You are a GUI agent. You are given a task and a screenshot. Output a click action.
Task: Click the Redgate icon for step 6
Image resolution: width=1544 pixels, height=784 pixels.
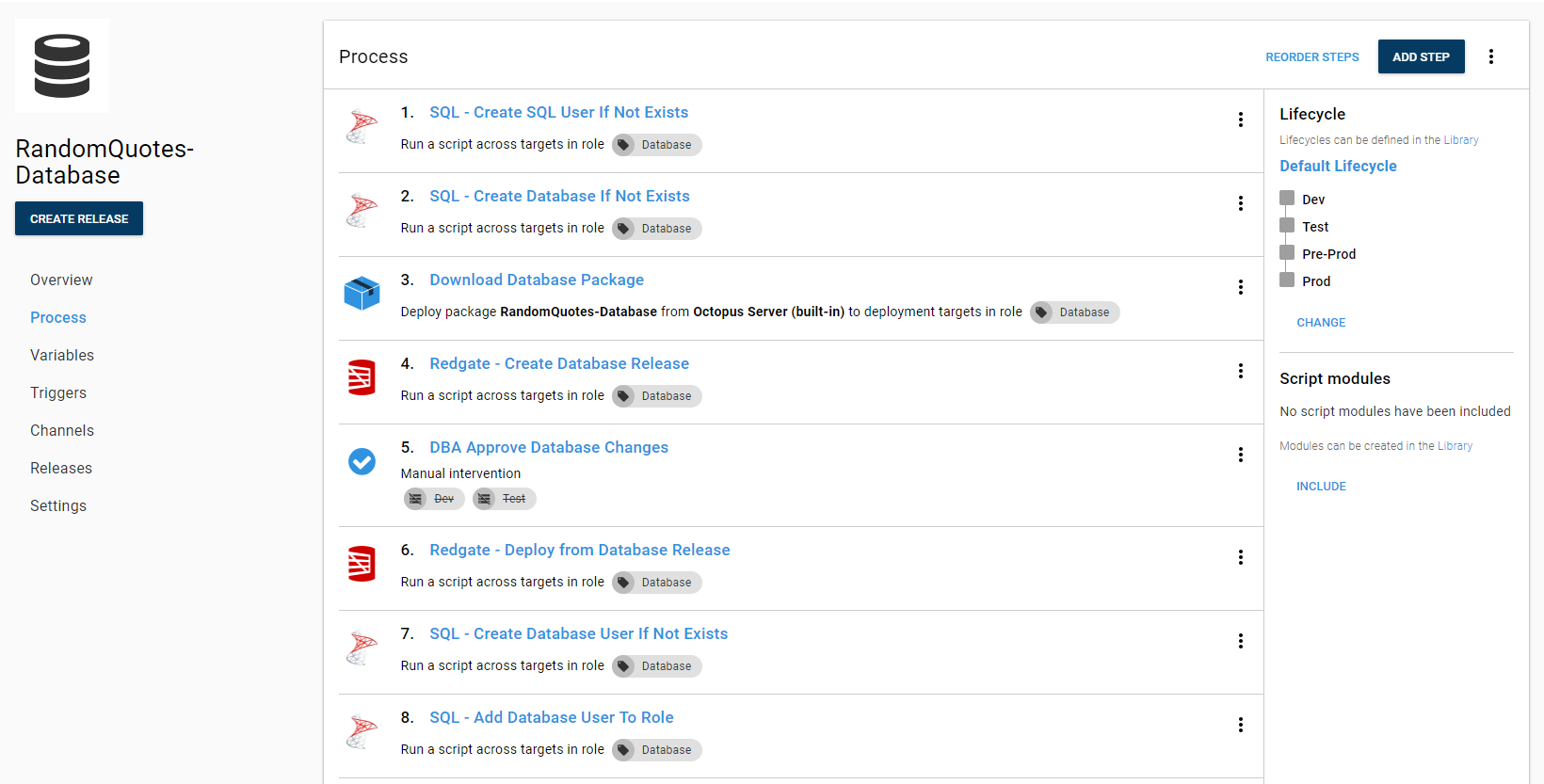(362, 564)
